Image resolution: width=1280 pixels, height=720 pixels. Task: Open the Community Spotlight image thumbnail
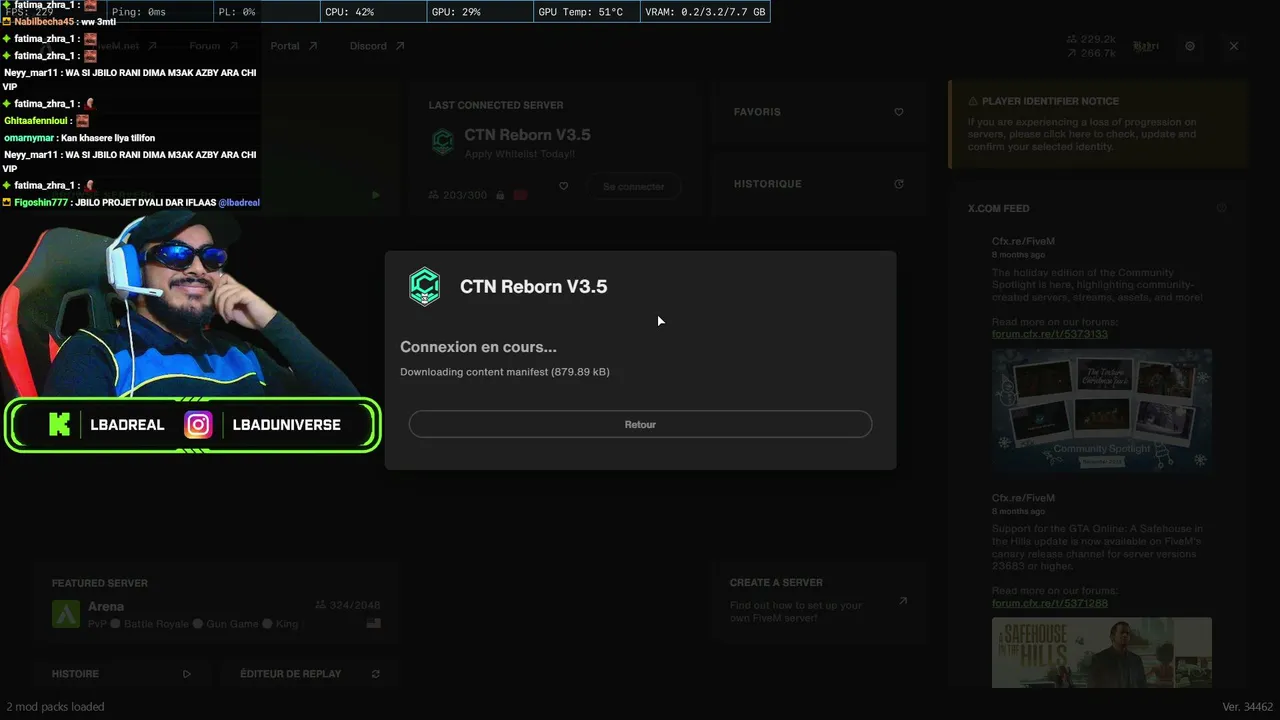(x=1102, y=409)
